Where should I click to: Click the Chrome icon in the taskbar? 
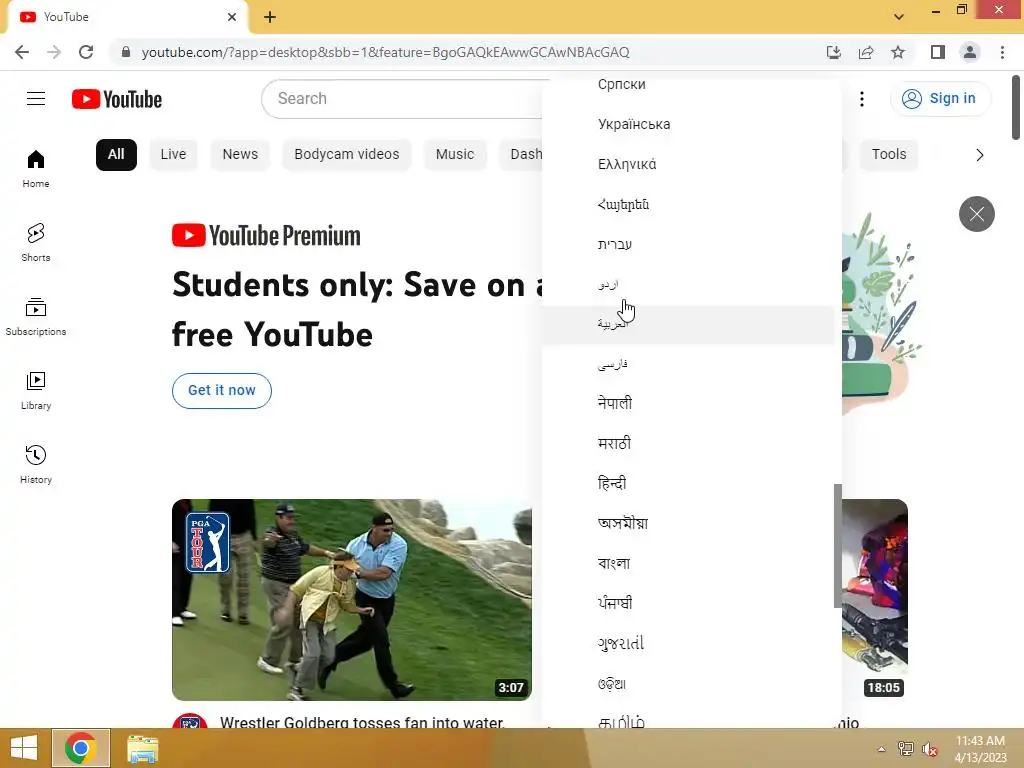click(x=80, y=748)
